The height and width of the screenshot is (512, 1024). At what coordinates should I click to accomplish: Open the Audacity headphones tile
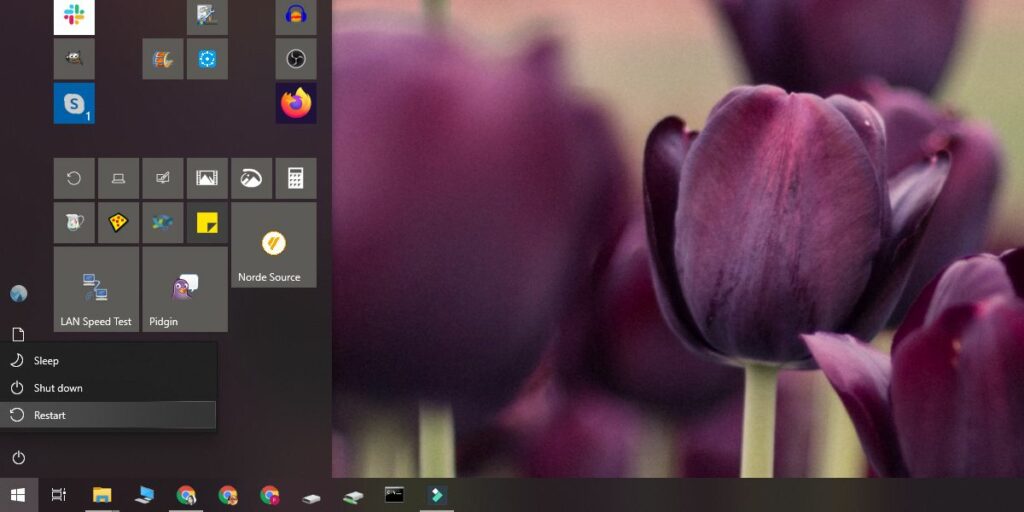tap(296, 16)
